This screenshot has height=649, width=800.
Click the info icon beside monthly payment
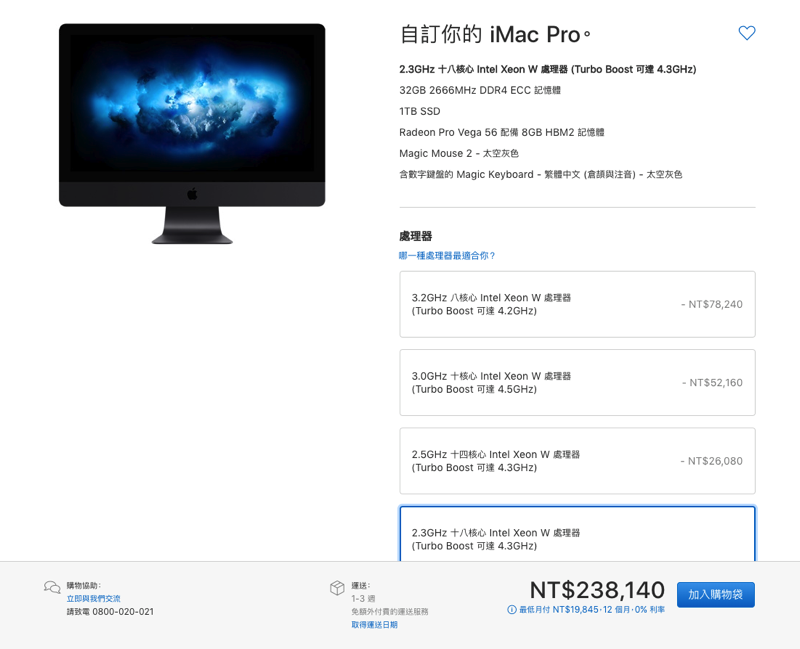511,609
